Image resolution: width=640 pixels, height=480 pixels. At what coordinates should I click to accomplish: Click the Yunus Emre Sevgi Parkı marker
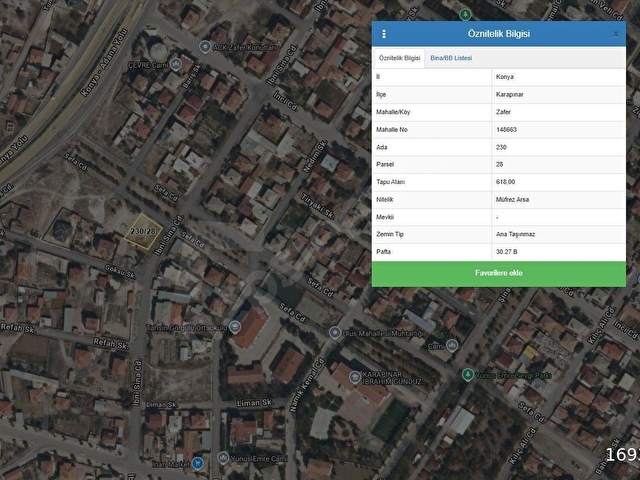(x=468, y=374)
